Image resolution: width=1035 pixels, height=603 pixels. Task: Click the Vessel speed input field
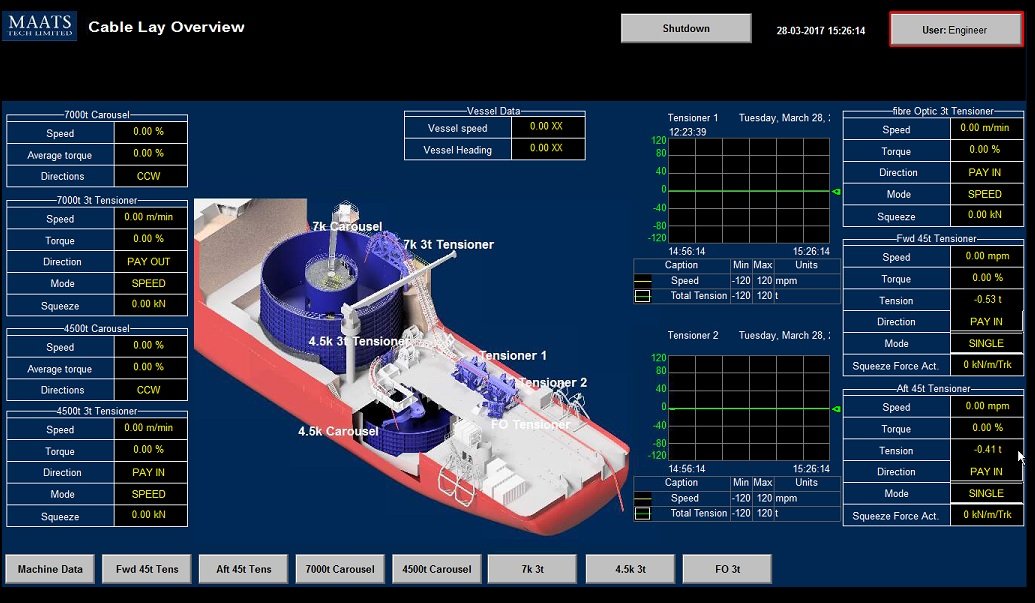(x=548, y=127)
